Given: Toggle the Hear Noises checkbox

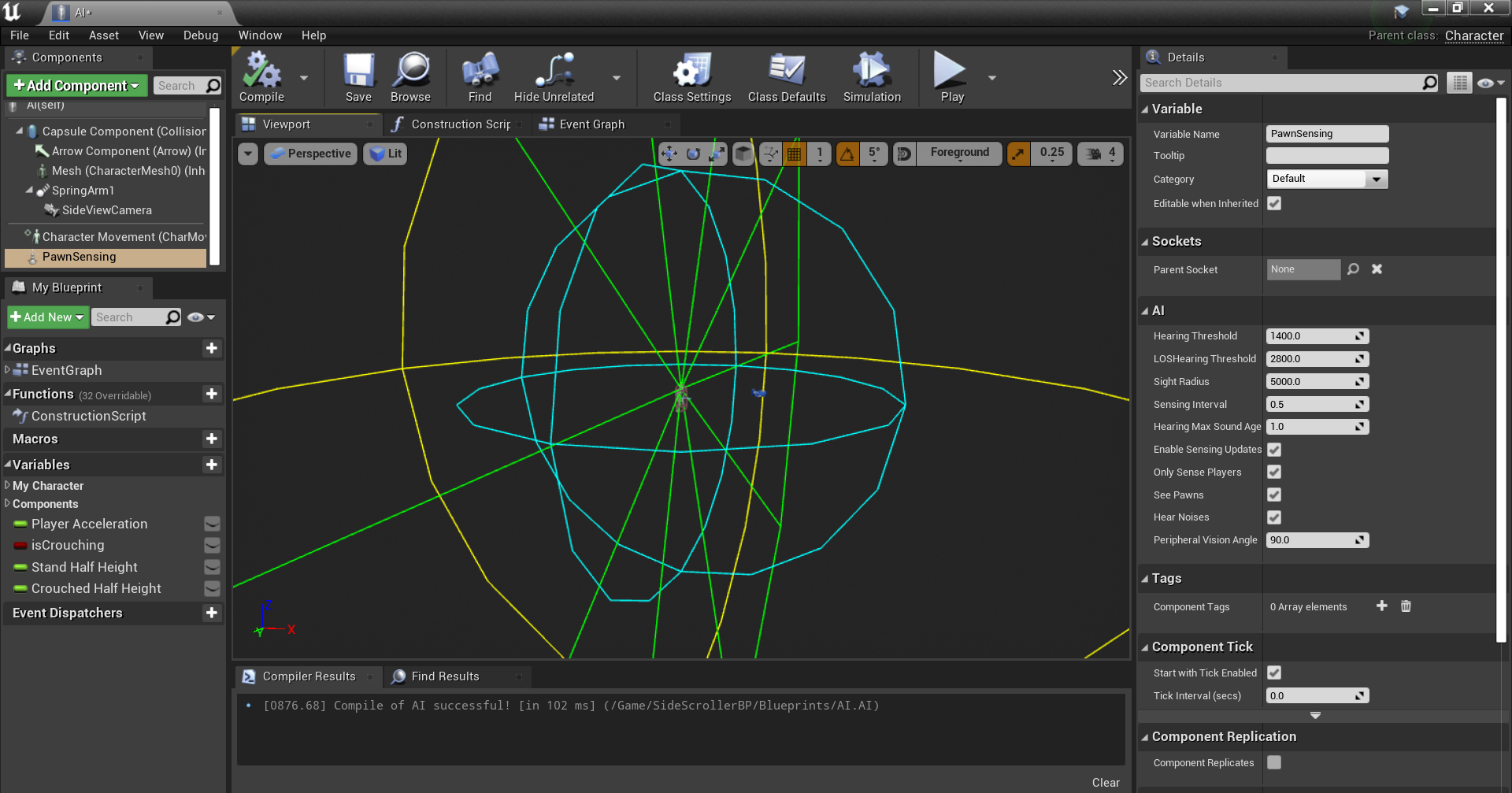Looking at the screenshot, I should [x=1274, y=517].
